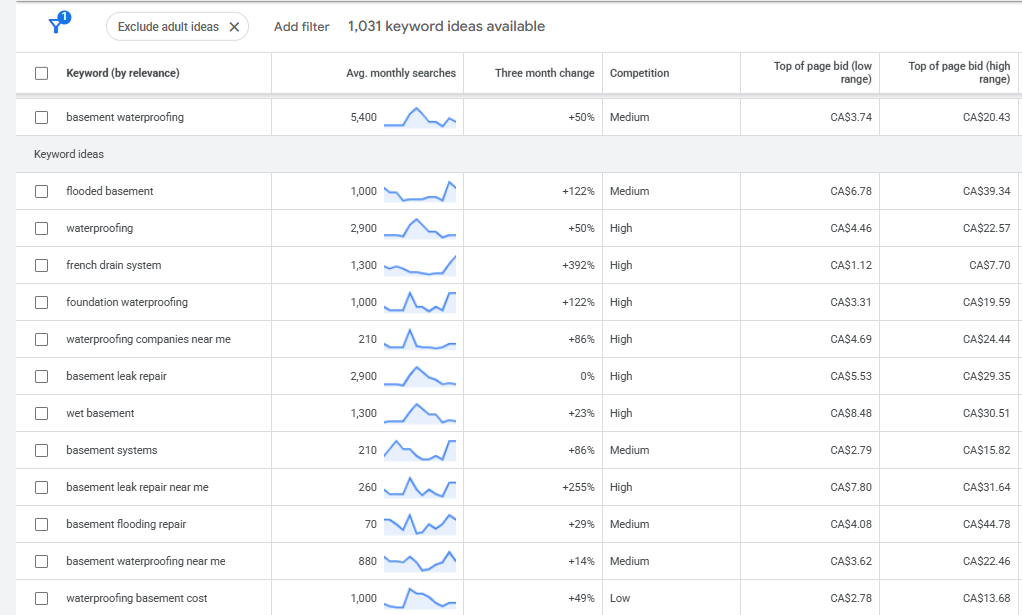Screen dimensions: 1022x615
Task: Click Add filter
Action: (x=301, y=27)
